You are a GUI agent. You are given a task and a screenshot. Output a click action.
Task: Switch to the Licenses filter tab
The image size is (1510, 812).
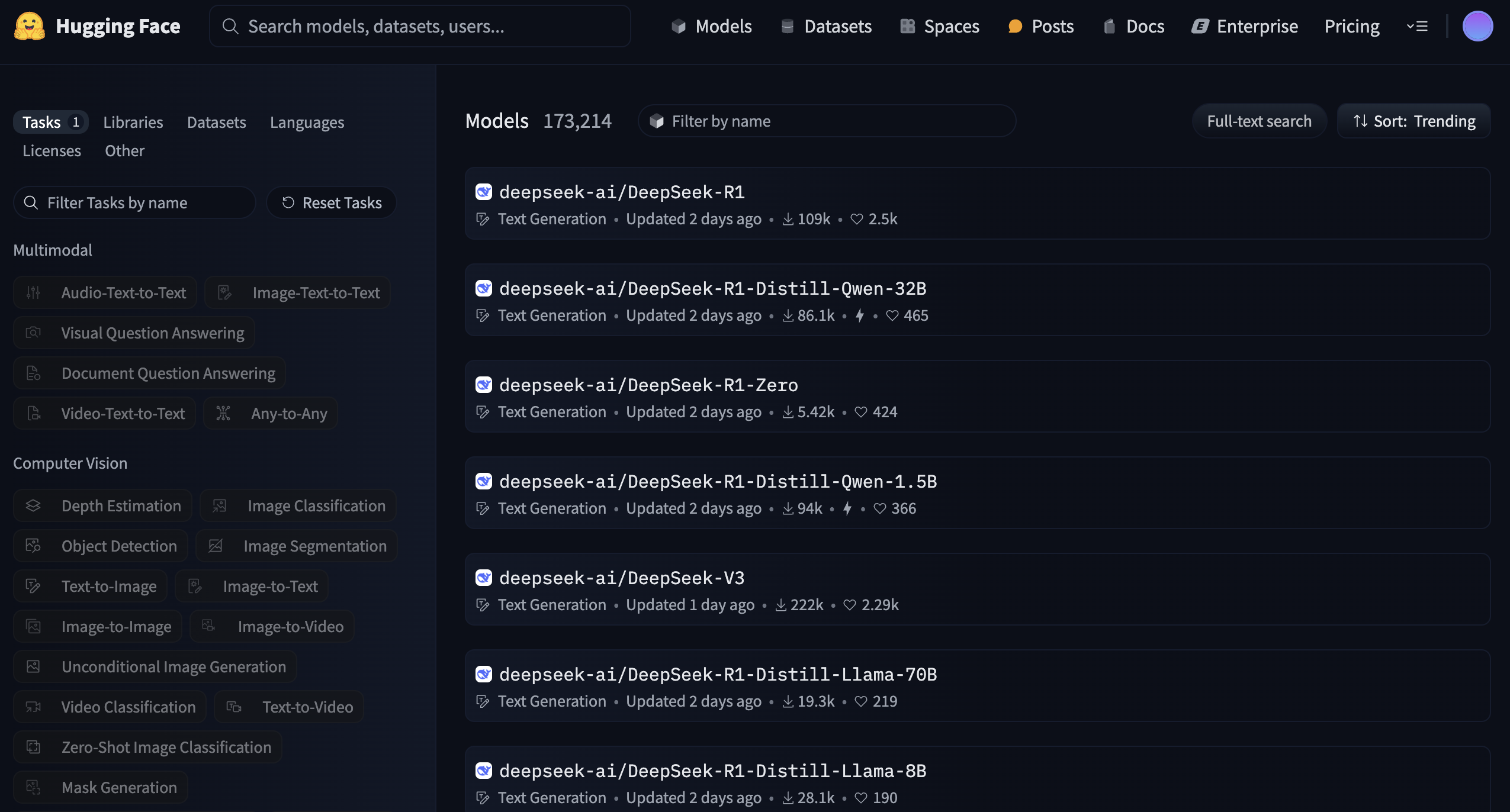click(52, 150)
